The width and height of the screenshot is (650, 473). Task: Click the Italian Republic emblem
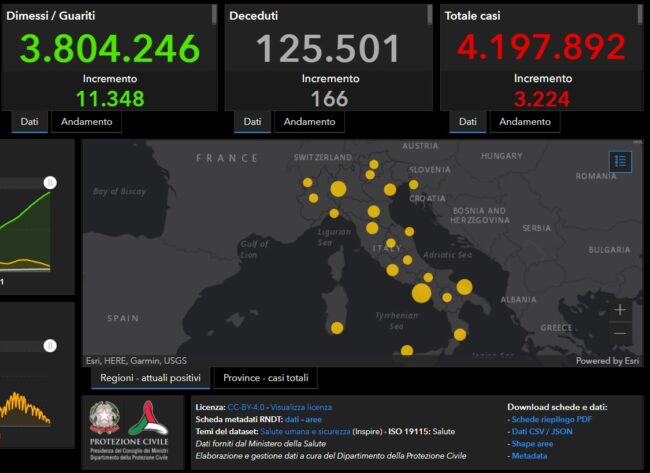(104, 417)
